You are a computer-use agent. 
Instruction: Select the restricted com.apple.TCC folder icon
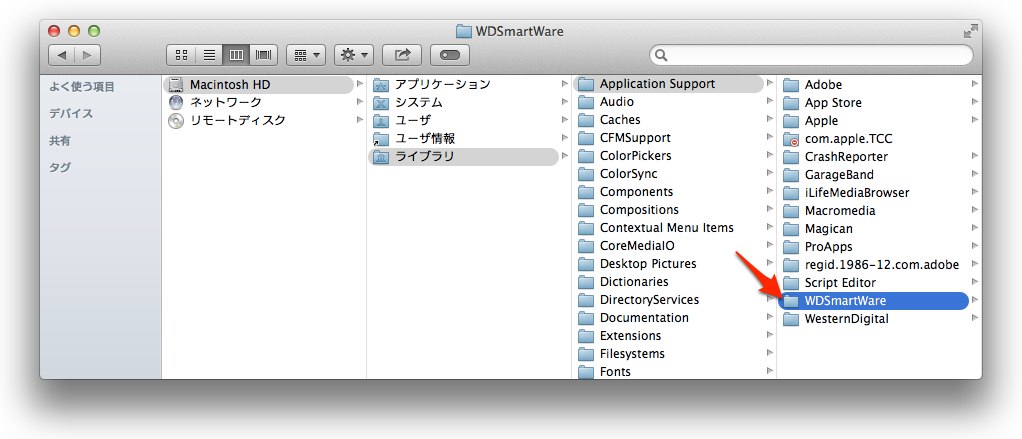click(x=791, y=139)
